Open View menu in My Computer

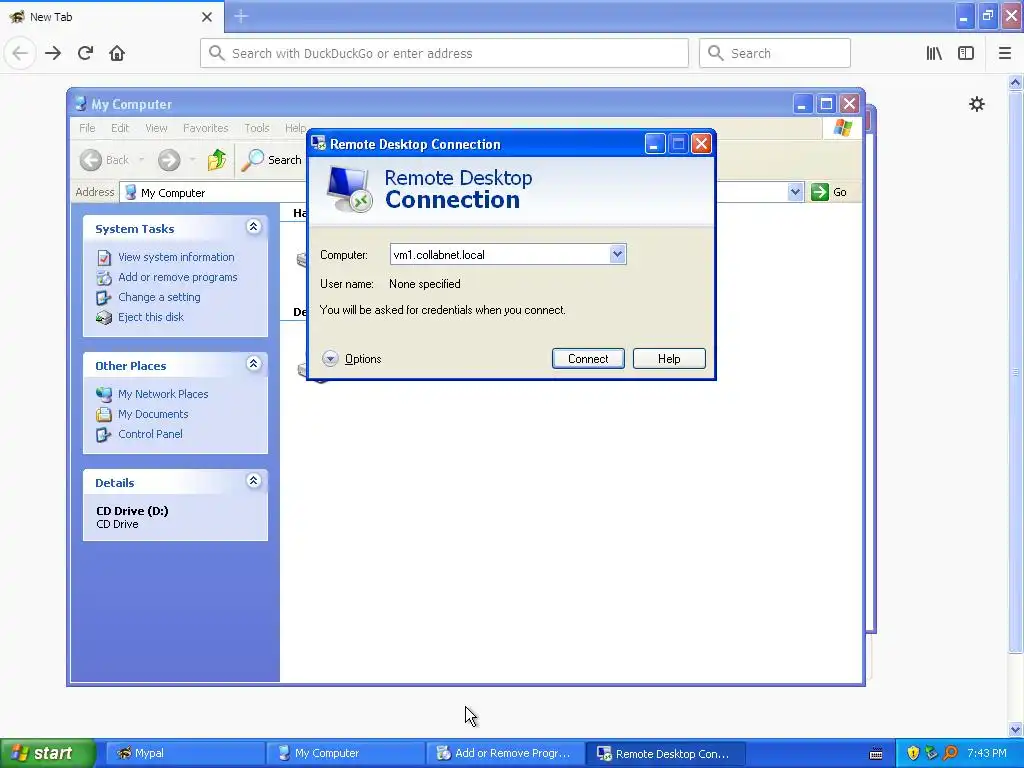[156, 128]
